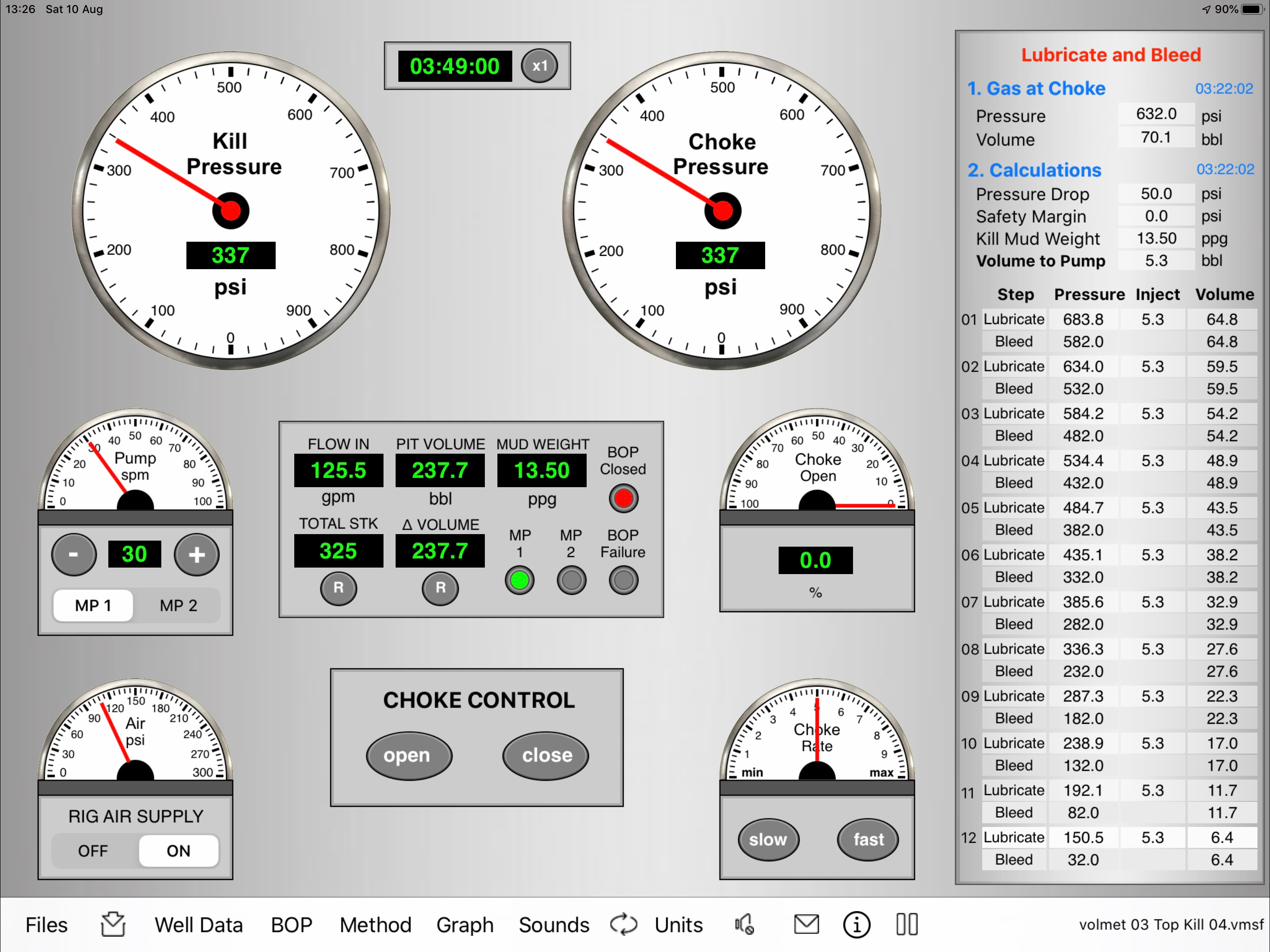Image resolution: width=1270 pixels, height=952 pixels.
Task: Toggle the BOP Failure indicator light
Action: tap(623, 581)
